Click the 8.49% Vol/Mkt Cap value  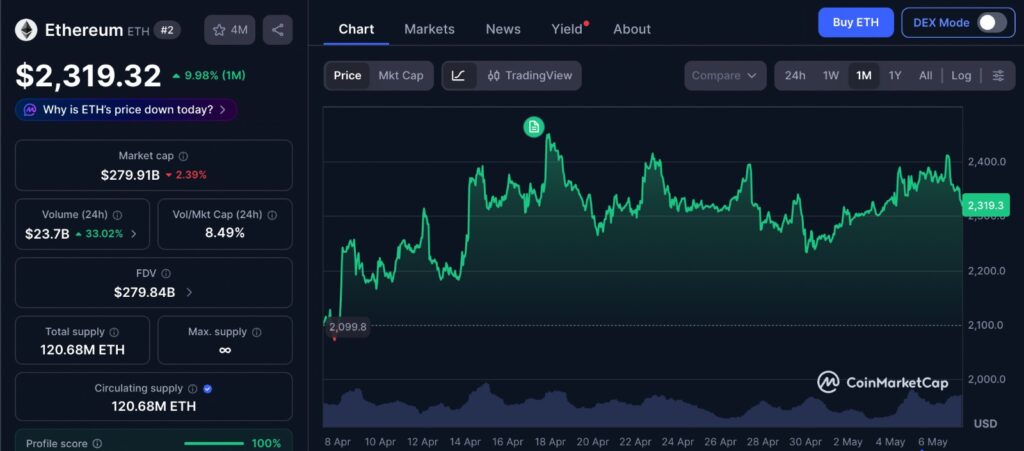click(x=225, y=232)
